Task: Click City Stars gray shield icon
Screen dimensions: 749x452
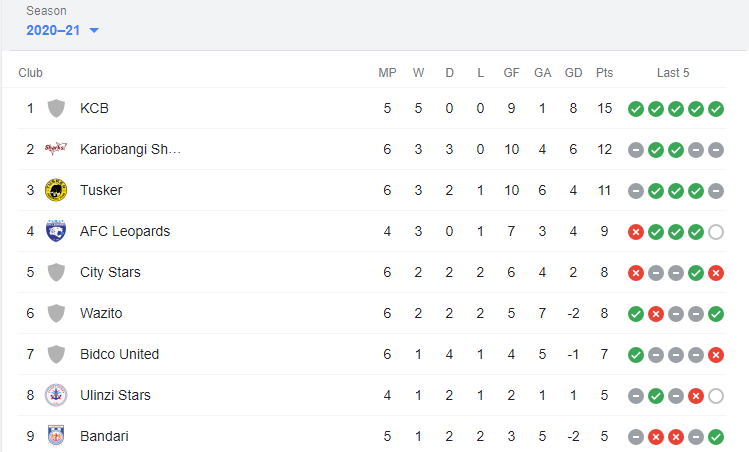Action: [x=56, y=272]
